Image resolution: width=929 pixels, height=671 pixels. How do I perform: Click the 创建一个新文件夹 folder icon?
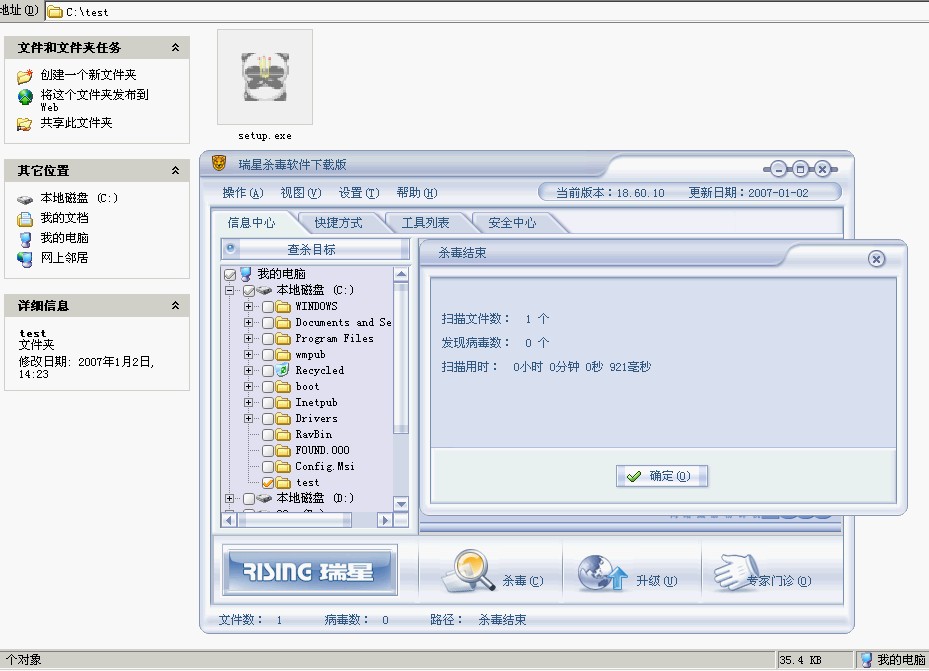25,76
